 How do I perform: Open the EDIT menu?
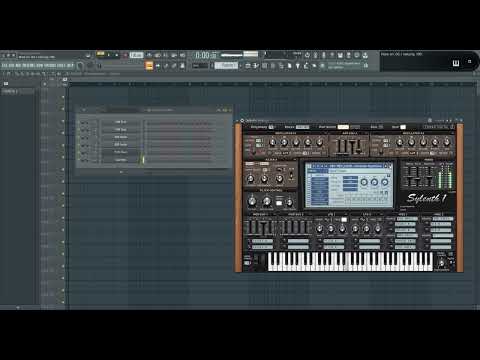(x=11, y=66)
